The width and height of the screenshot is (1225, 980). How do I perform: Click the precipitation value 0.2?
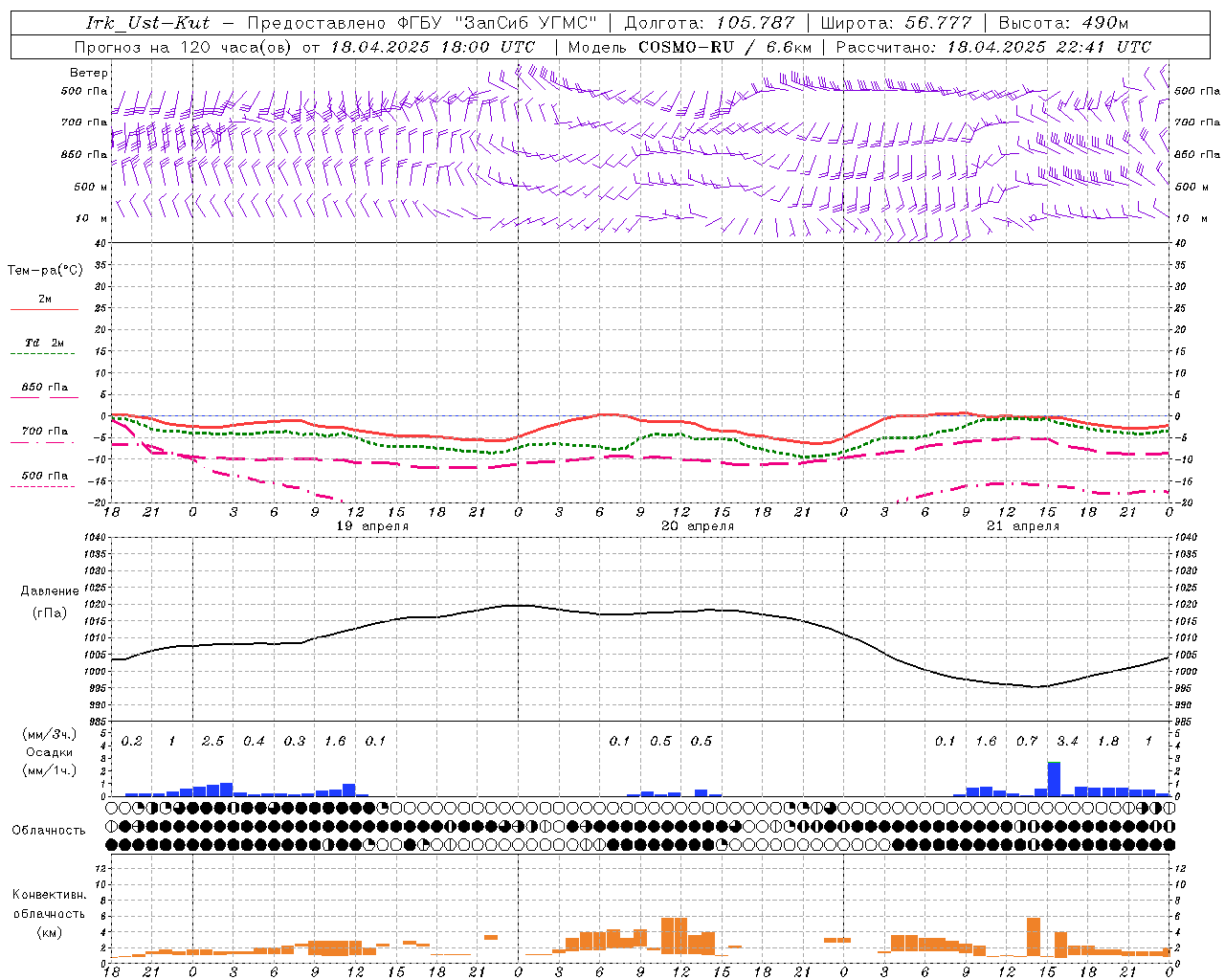click(131, 741)
